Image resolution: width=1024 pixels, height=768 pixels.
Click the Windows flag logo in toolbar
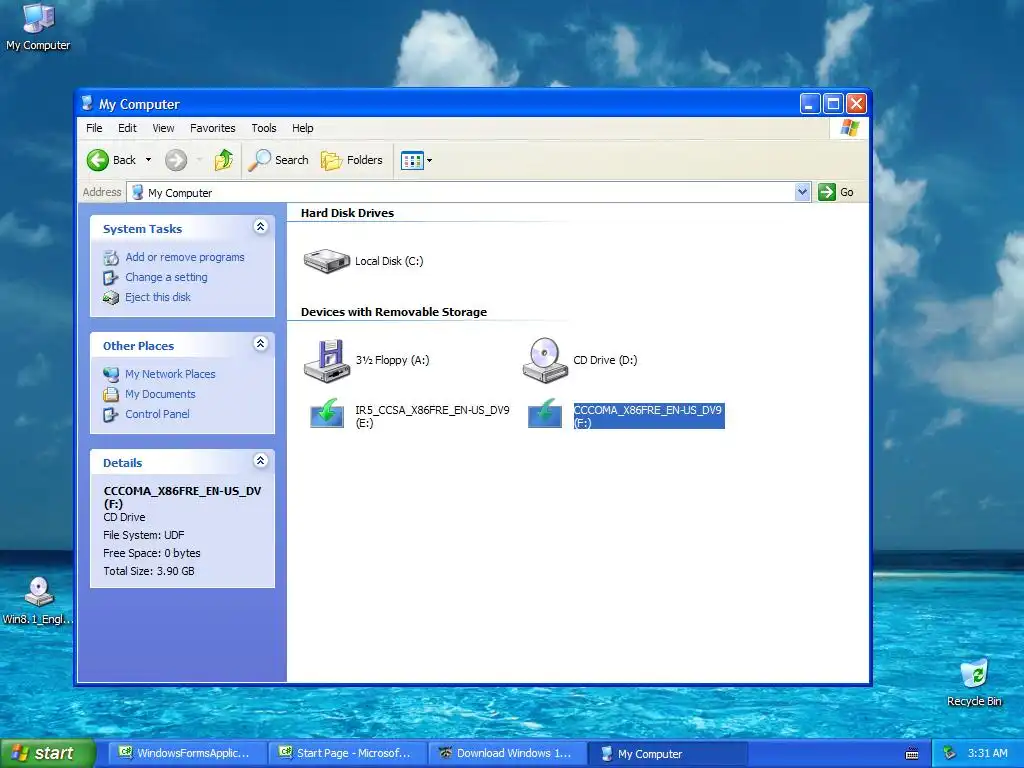coord(850,128)
